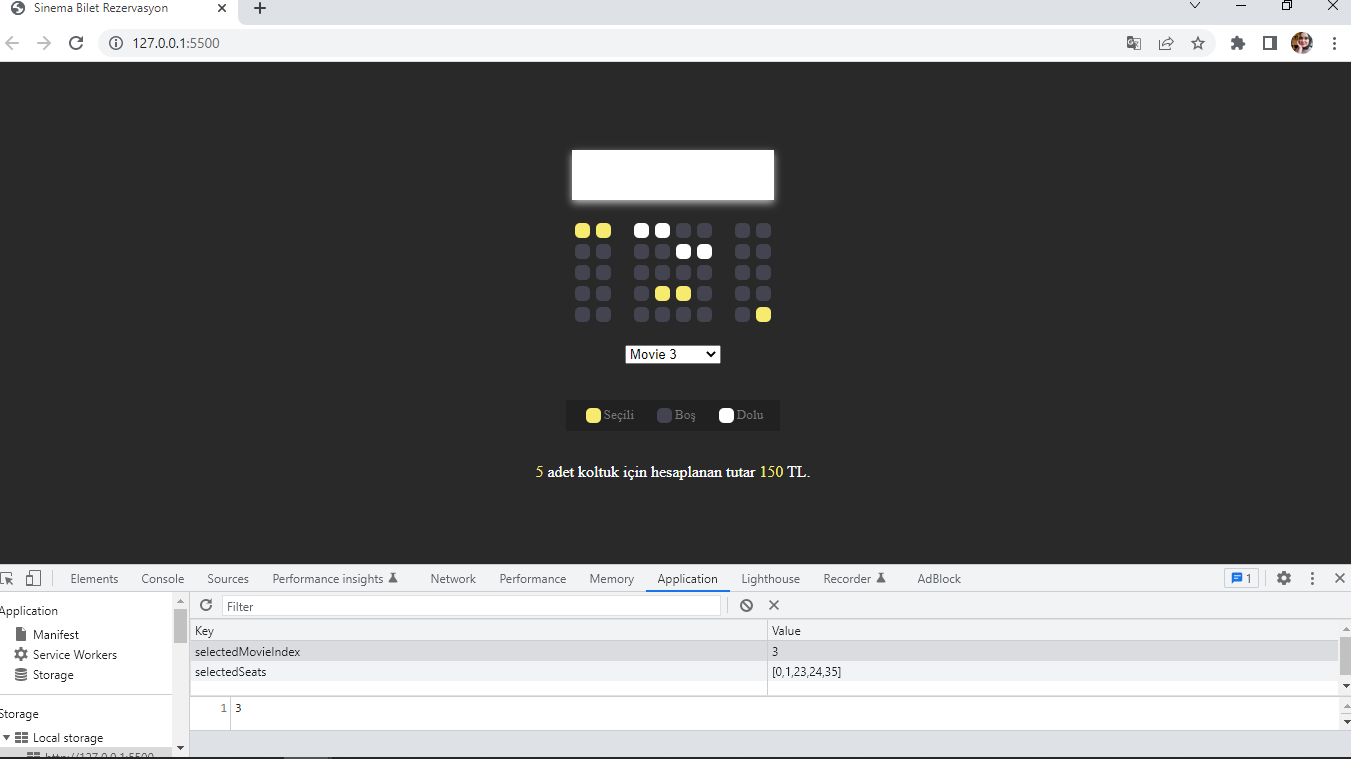Image resolution: width=1351 pixels, height=759 pixels.
Task: Deselect the yellow seat in the bottom row
Action: pos(763,315)
